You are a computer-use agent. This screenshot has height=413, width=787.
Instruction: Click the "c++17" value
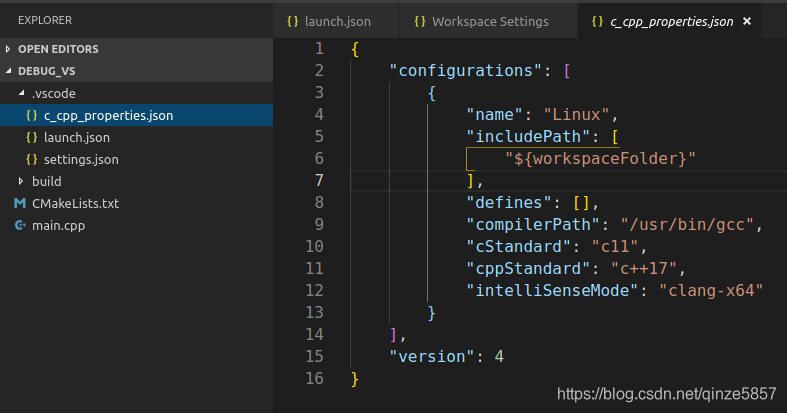[x=644, y=268]
